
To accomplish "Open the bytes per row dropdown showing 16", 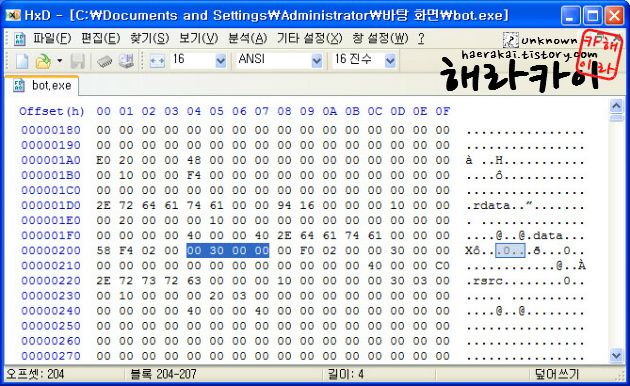I will [x=221, y=61].
